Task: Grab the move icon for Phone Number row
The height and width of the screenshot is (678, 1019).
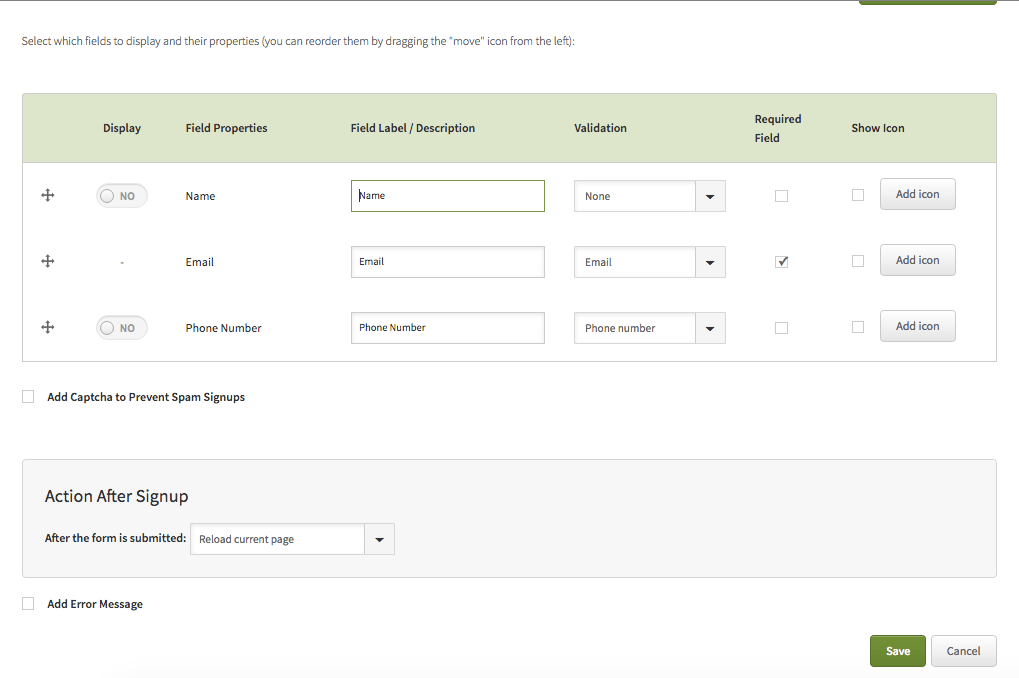Action: (47, 327)
